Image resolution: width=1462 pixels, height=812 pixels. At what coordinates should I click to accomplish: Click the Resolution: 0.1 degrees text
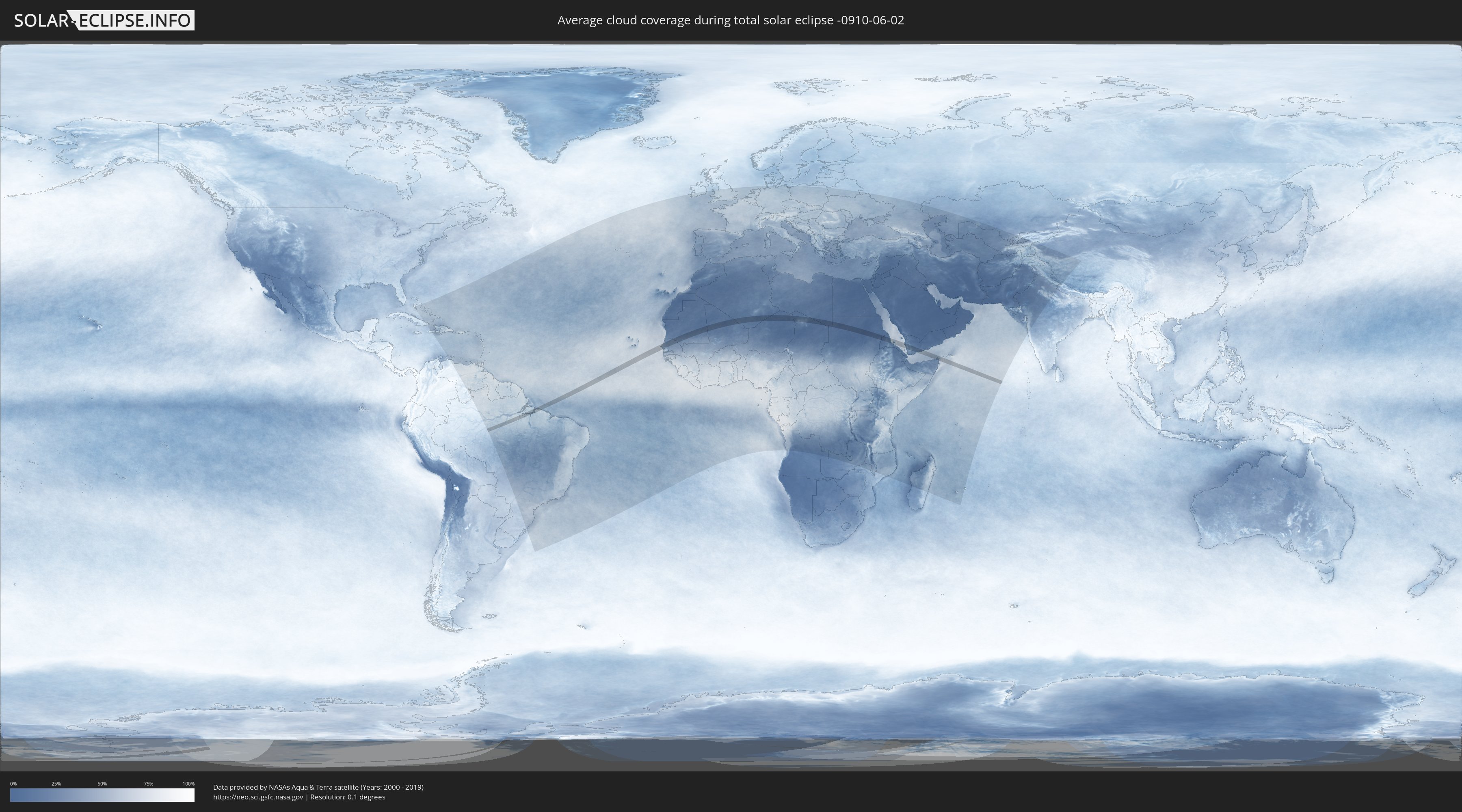(347, 797)
